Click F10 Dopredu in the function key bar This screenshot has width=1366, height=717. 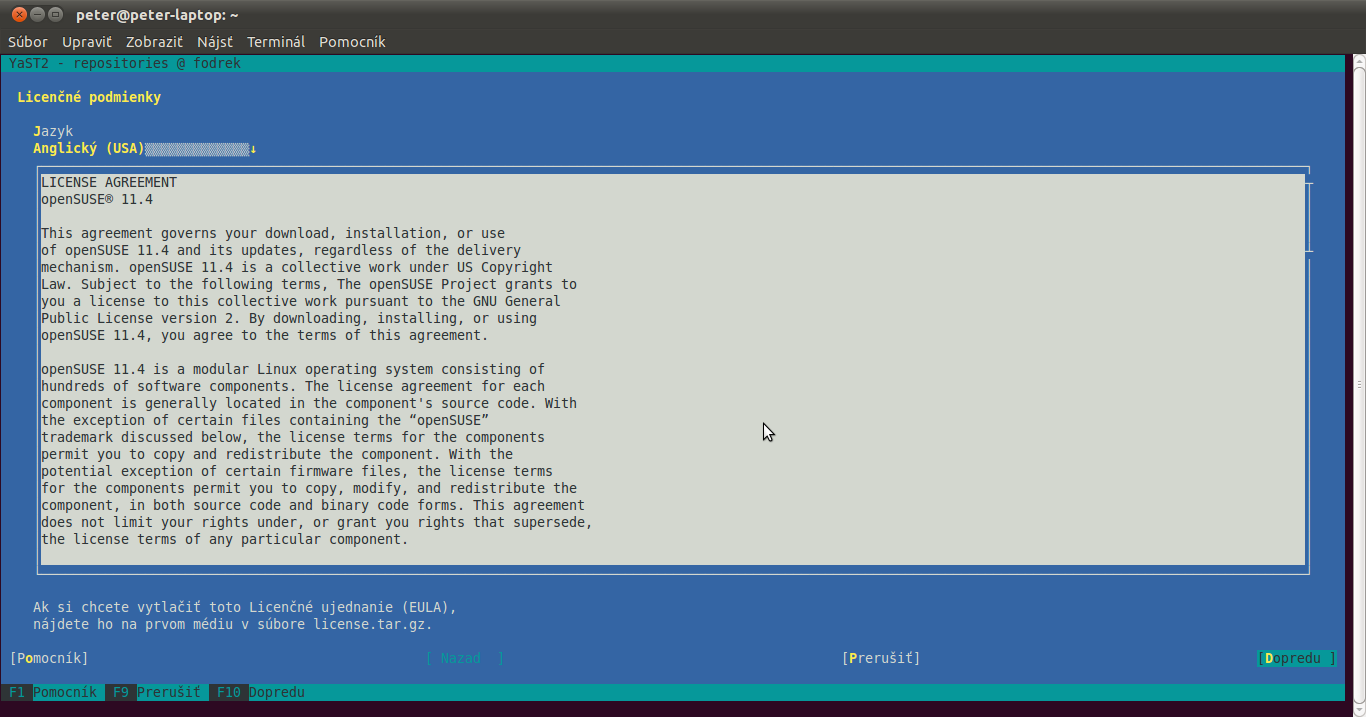point(261,692)
